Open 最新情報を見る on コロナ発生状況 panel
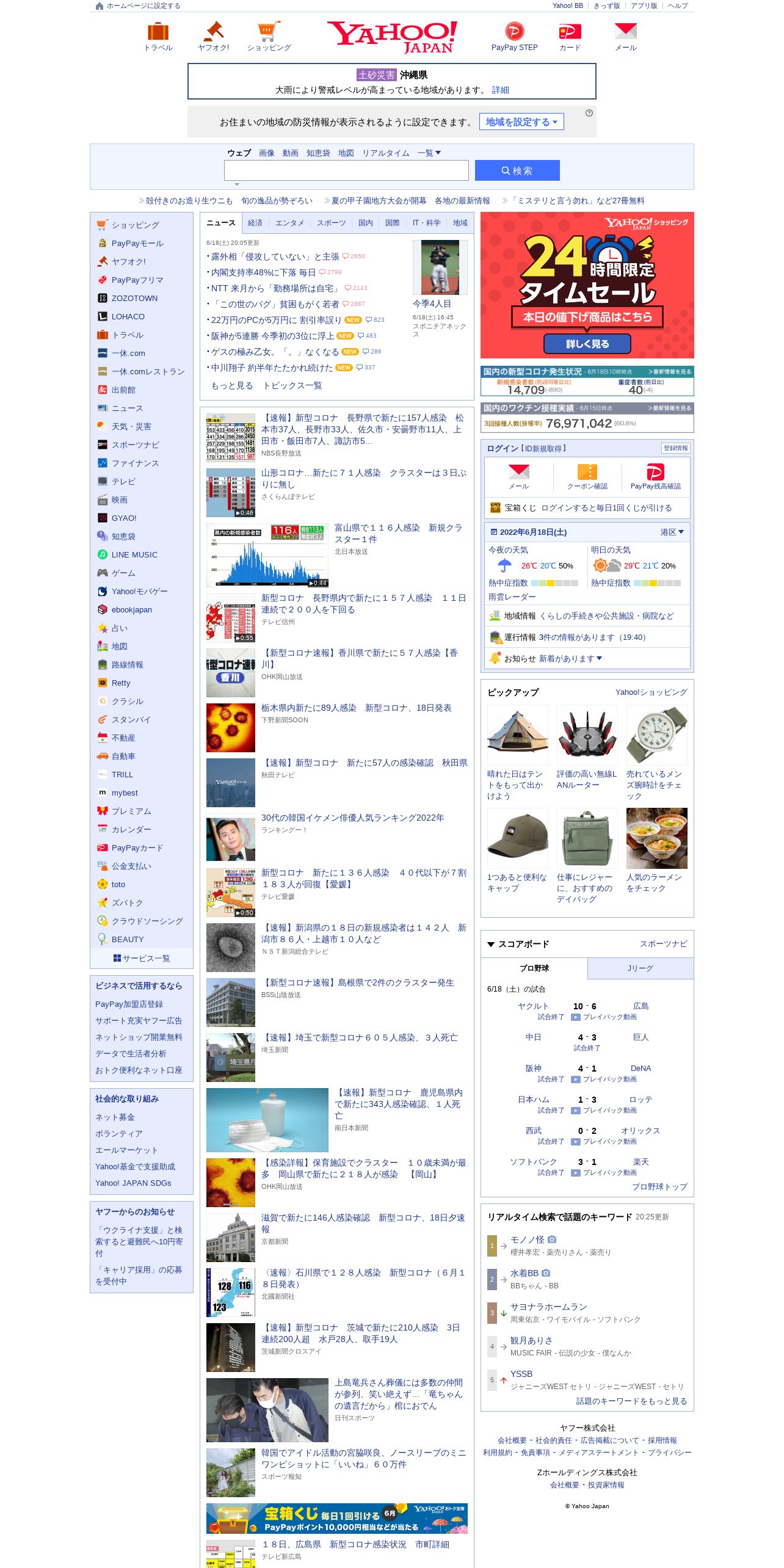Screen dimensions: 784x1568 (x=670, y=371)
